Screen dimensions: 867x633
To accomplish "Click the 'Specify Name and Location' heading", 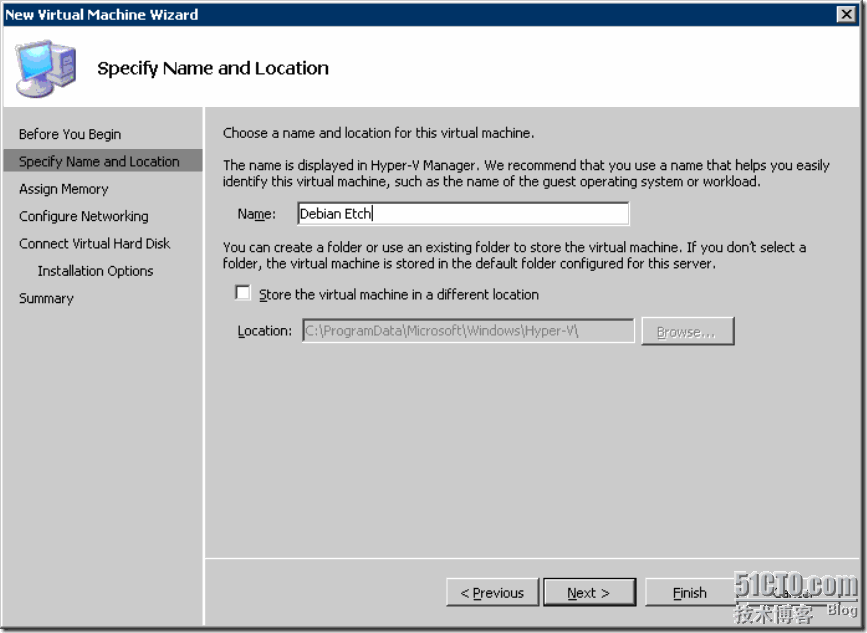I will [x=213, y=69].
